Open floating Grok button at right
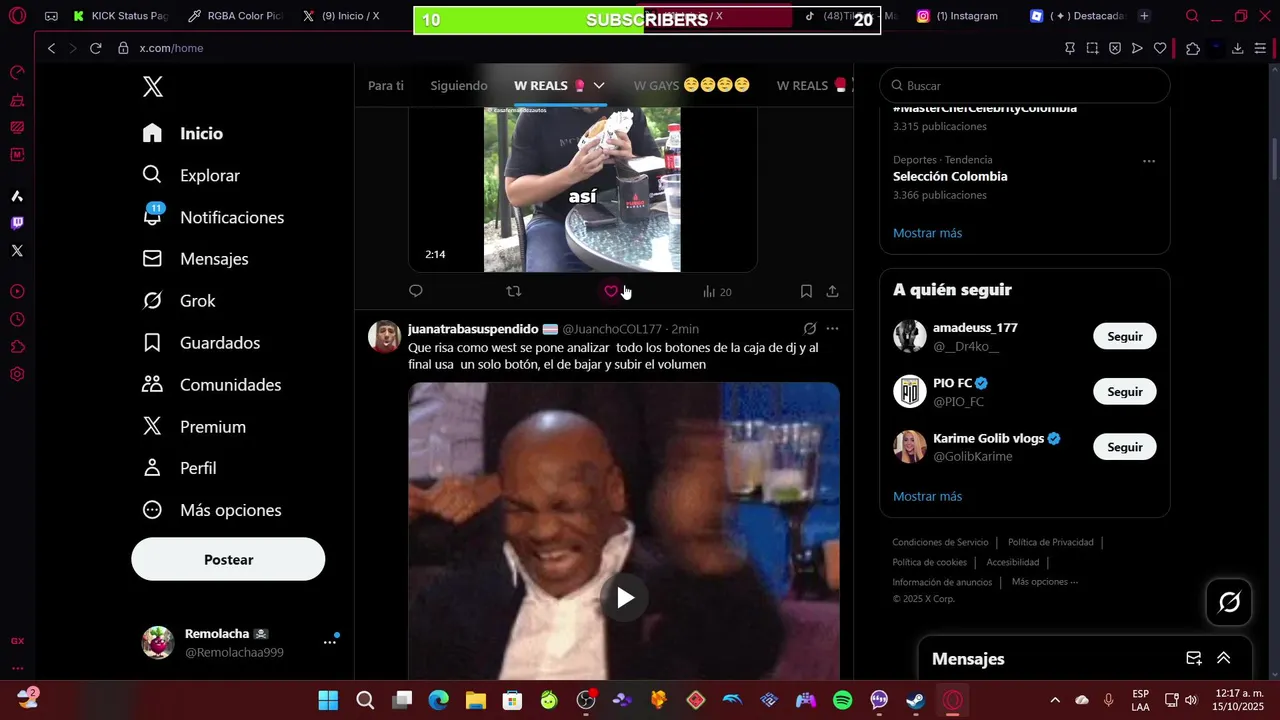The width and height of the screenshot is (1280, 720). coord(1229,602)
